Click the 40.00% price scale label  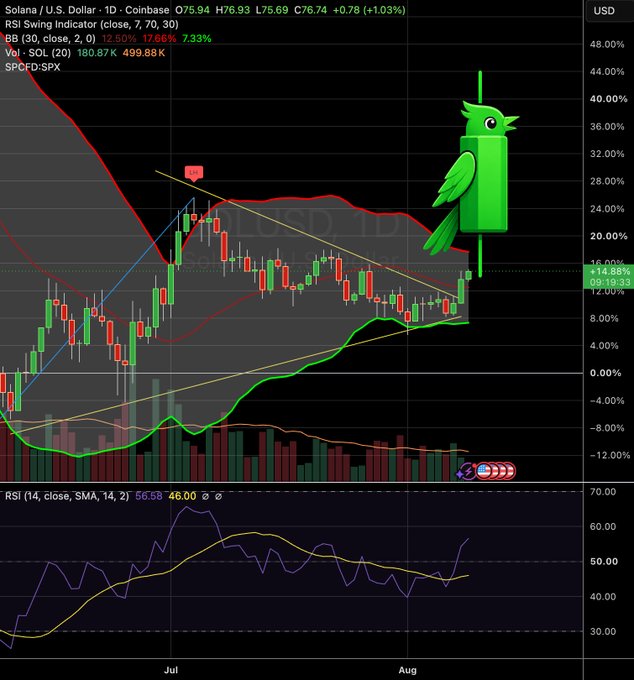[608, 99]
